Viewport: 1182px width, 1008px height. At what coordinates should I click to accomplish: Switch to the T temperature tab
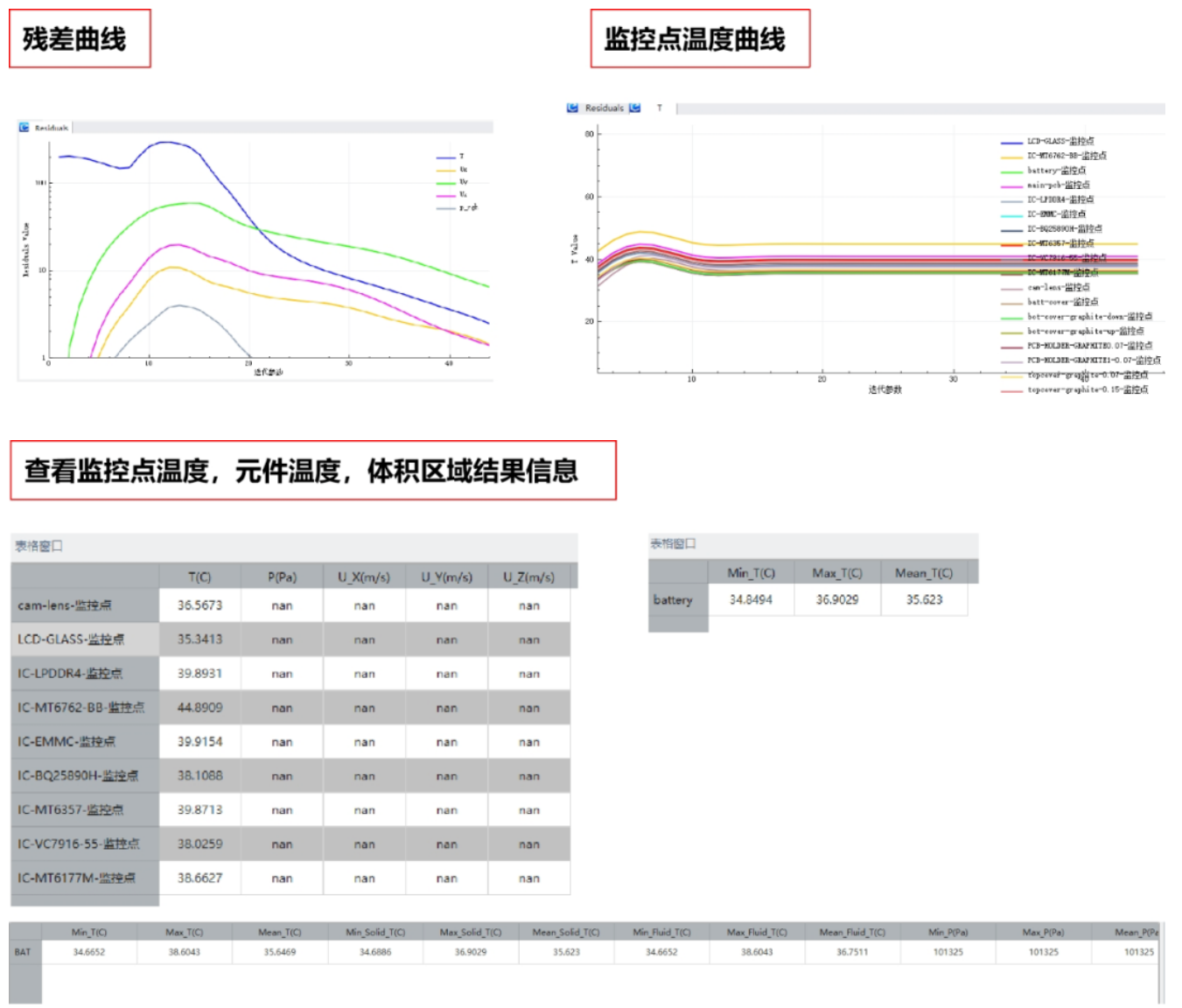click(x=659, y=108)
